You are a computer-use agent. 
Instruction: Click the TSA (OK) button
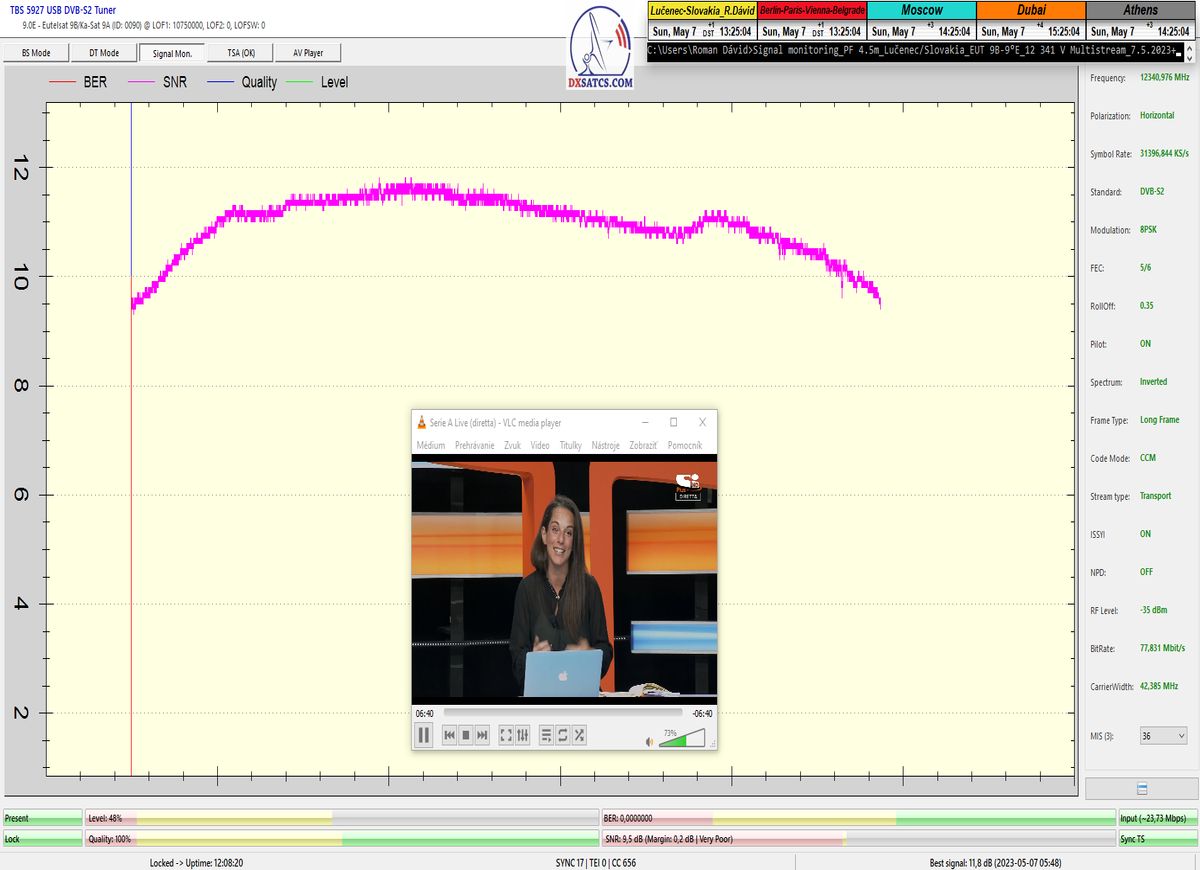point(242,53)
